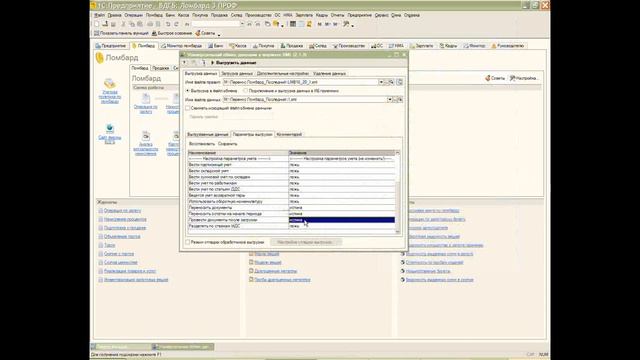Click magnifier icon beside rules file field
The width and height of the screenshot is (640, 360).
click(x=391, y=82)
